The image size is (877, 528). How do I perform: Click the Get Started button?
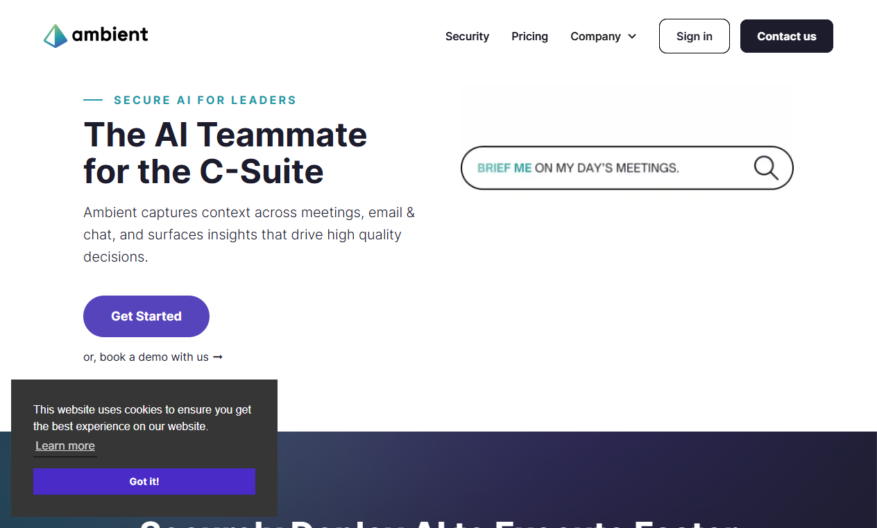click(x=147, y=316)
